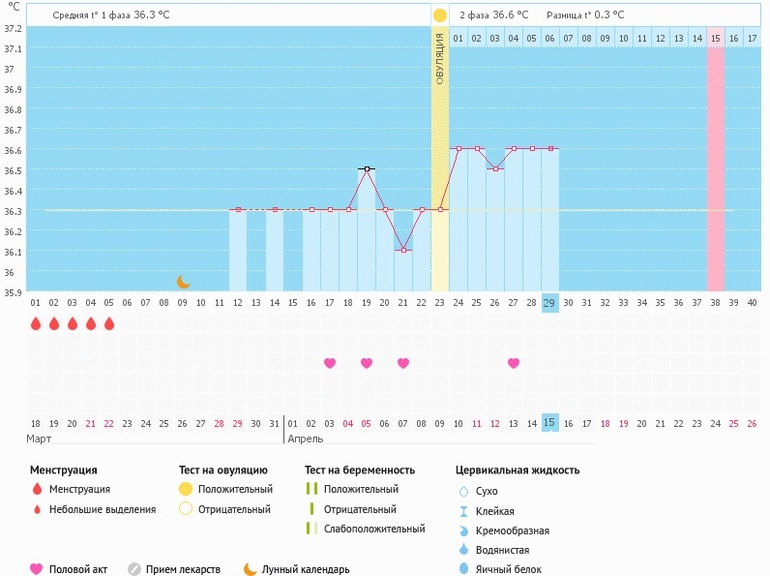Image resolution: width=770 pixels, height=576 pixels.
Task: Click the menstruation drop on cycle day 05
Action: [109, 324]
